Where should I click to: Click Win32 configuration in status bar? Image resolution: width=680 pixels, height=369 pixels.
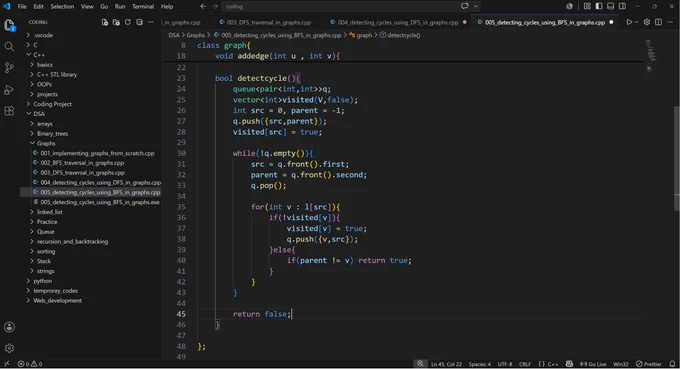click(620, 364)
